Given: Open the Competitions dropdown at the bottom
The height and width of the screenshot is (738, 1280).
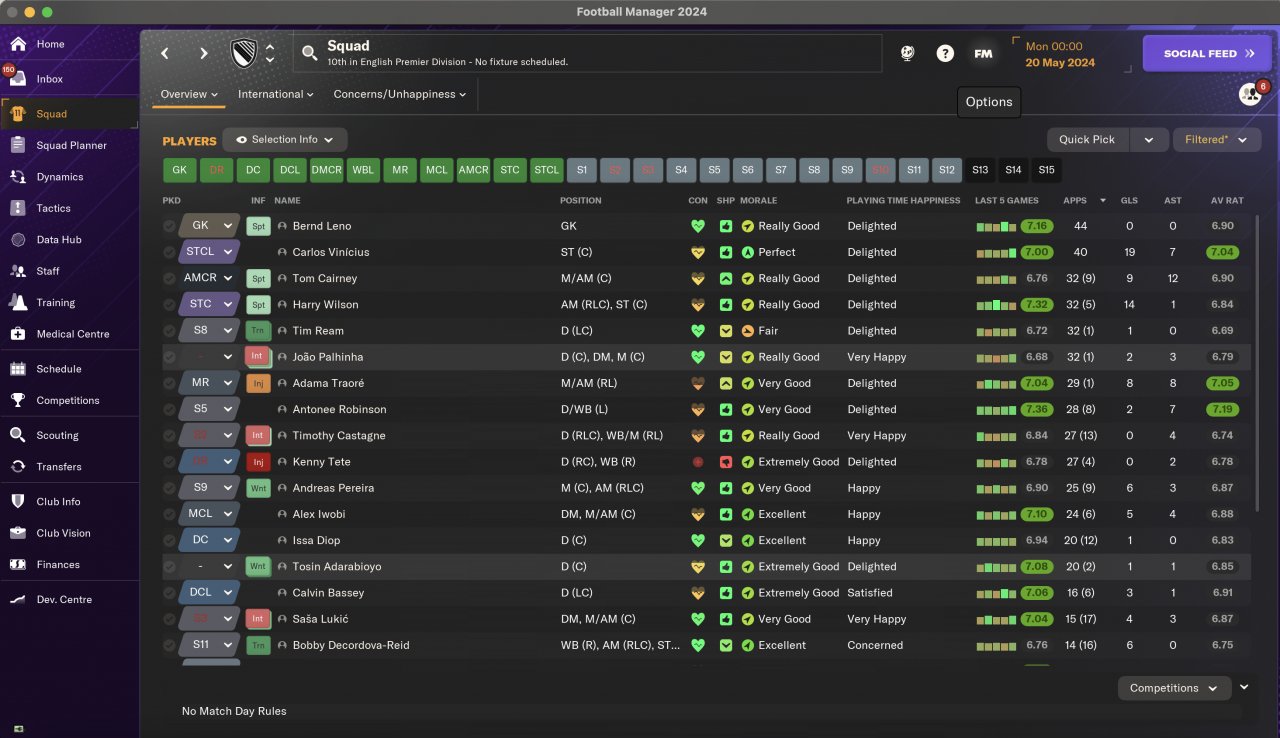Looking at the screenshot, I should (x=1174, y=688).
